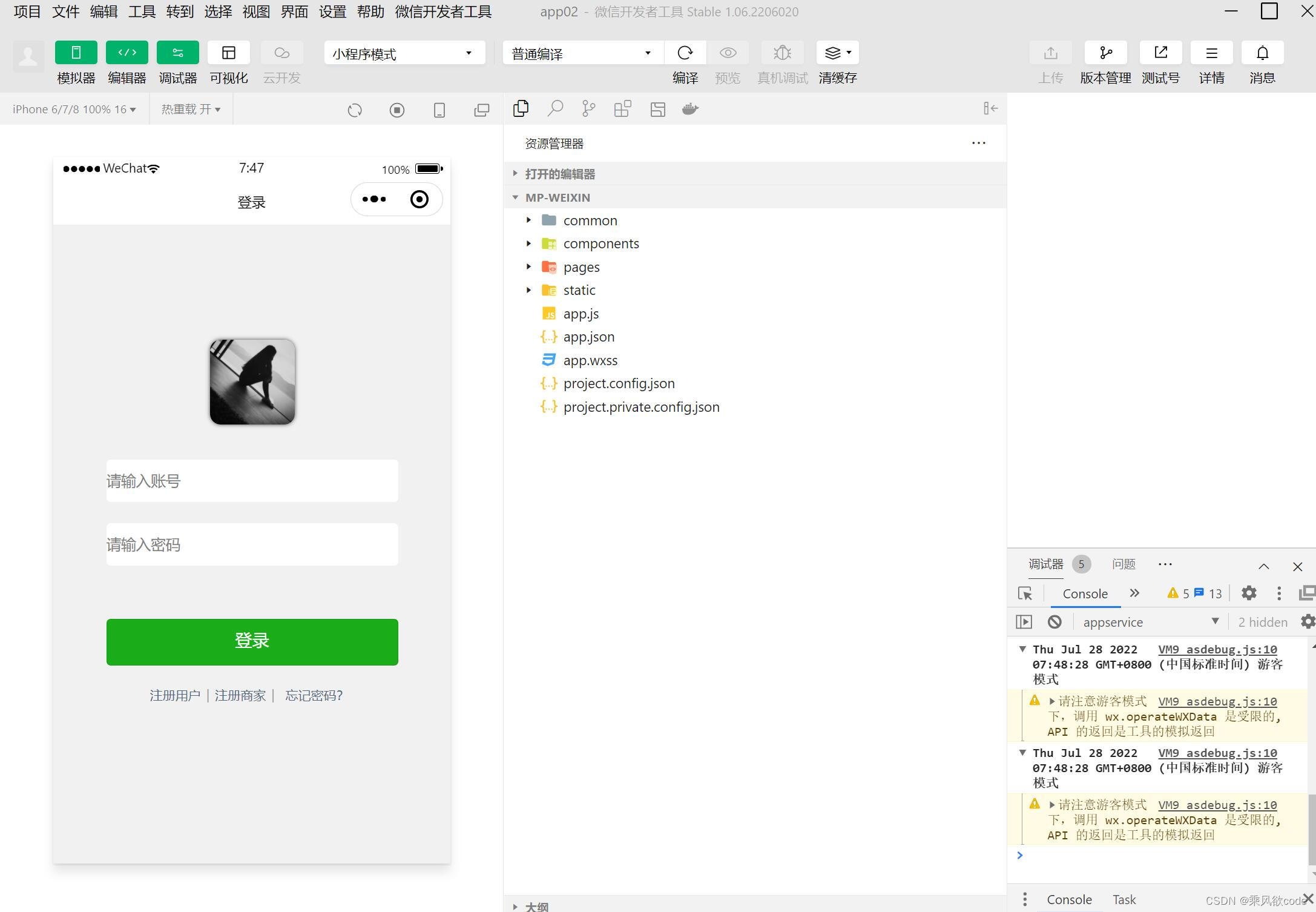
Task: Open the 工具 menu
Action: (142, 12)
